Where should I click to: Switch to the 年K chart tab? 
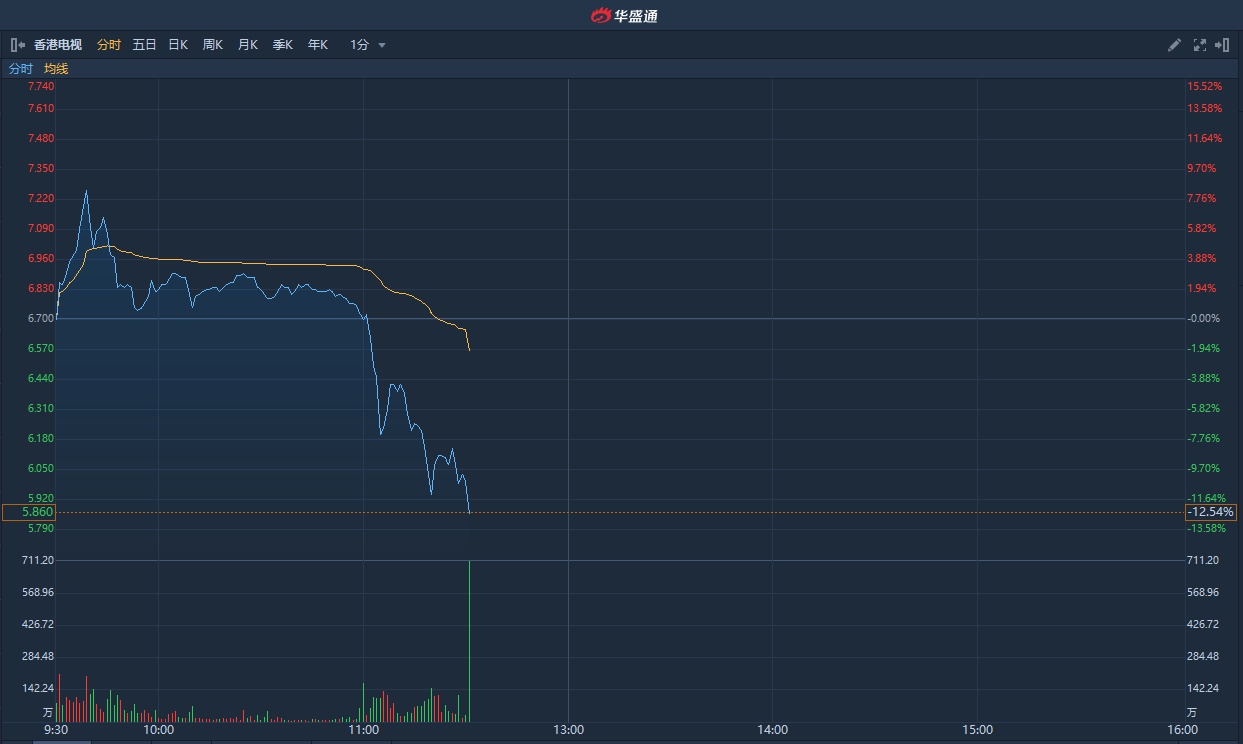pyautogui.click(x=317, y=45)
